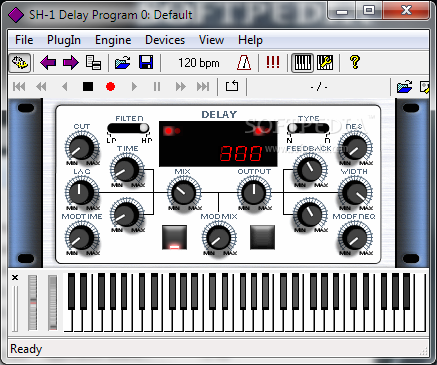Toggle the loop icon in transport bar
The height and width of the screenshot is (365, 437).
pyautogui.click(x=232, y=87)
